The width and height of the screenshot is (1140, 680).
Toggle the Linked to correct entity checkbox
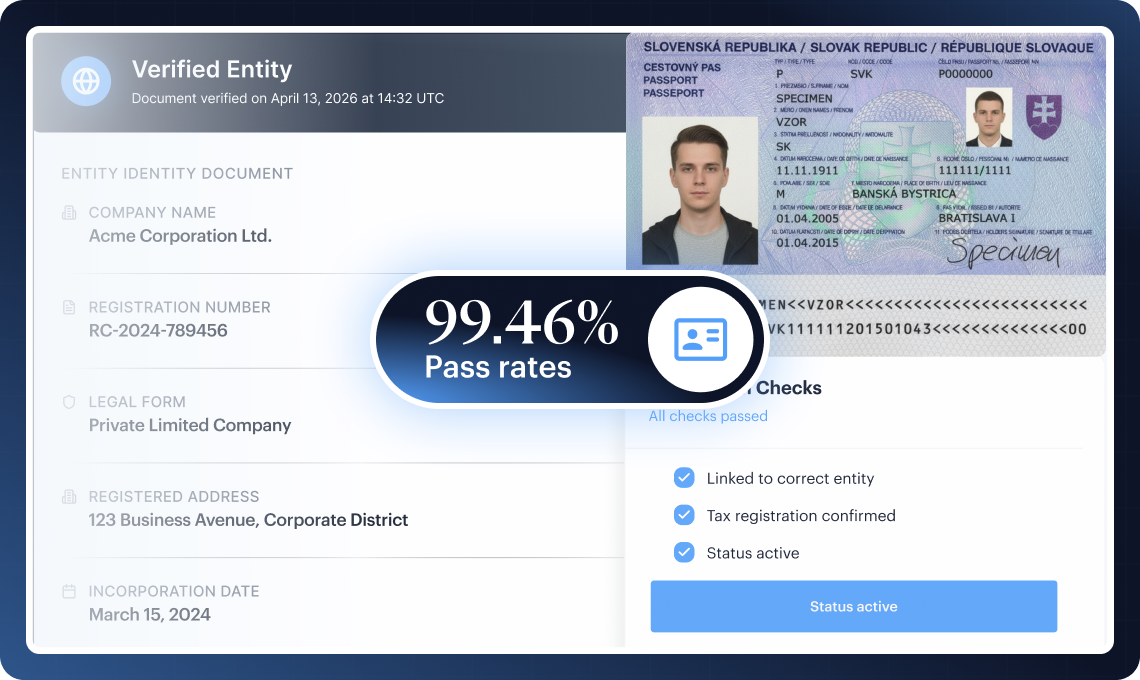(684, 478)
